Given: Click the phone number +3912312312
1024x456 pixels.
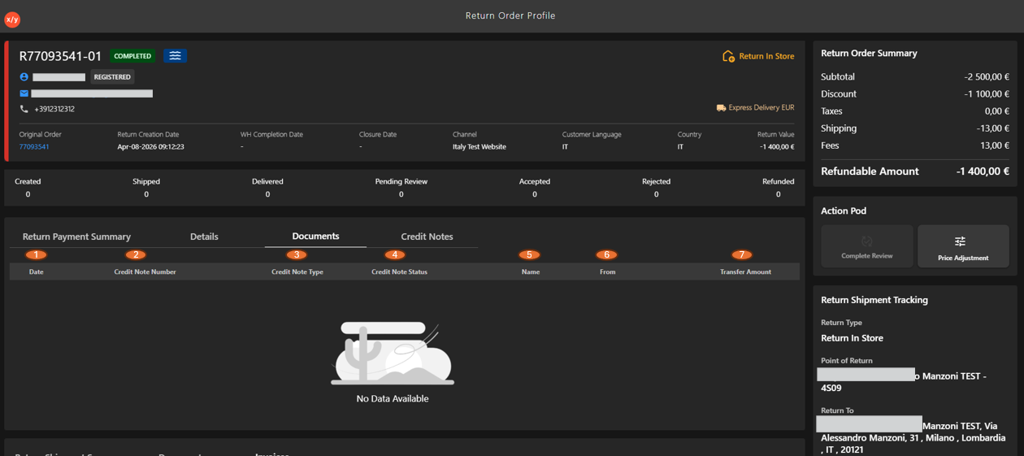Looking at the screenshot, I should pos(54,109).
